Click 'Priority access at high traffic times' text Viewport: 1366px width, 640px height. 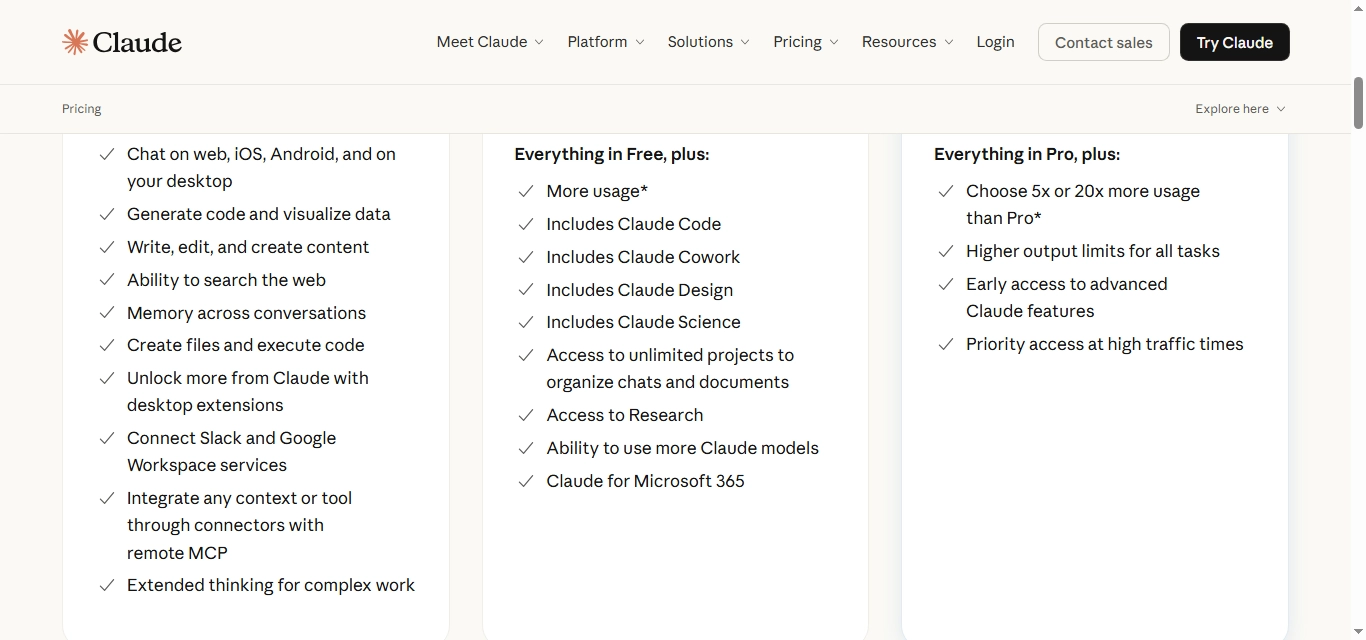1105,344
